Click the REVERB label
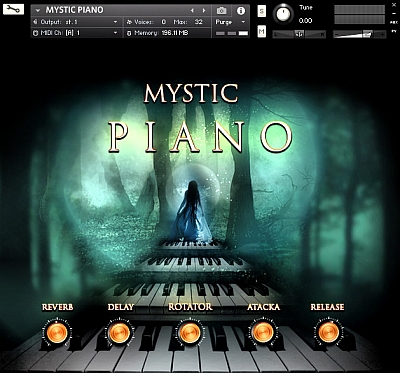Screen dimensions: 400x373 coord(57,307)
